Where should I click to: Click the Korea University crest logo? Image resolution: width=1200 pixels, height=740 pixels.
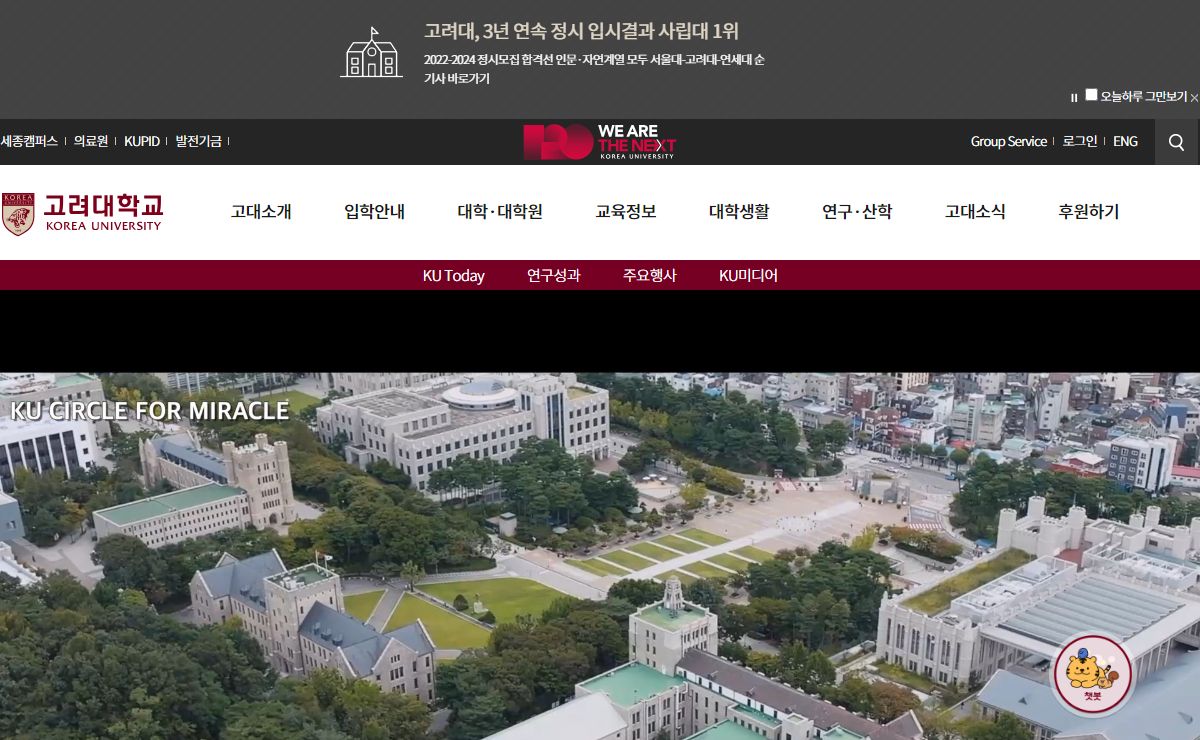click(x=18, y=213)
